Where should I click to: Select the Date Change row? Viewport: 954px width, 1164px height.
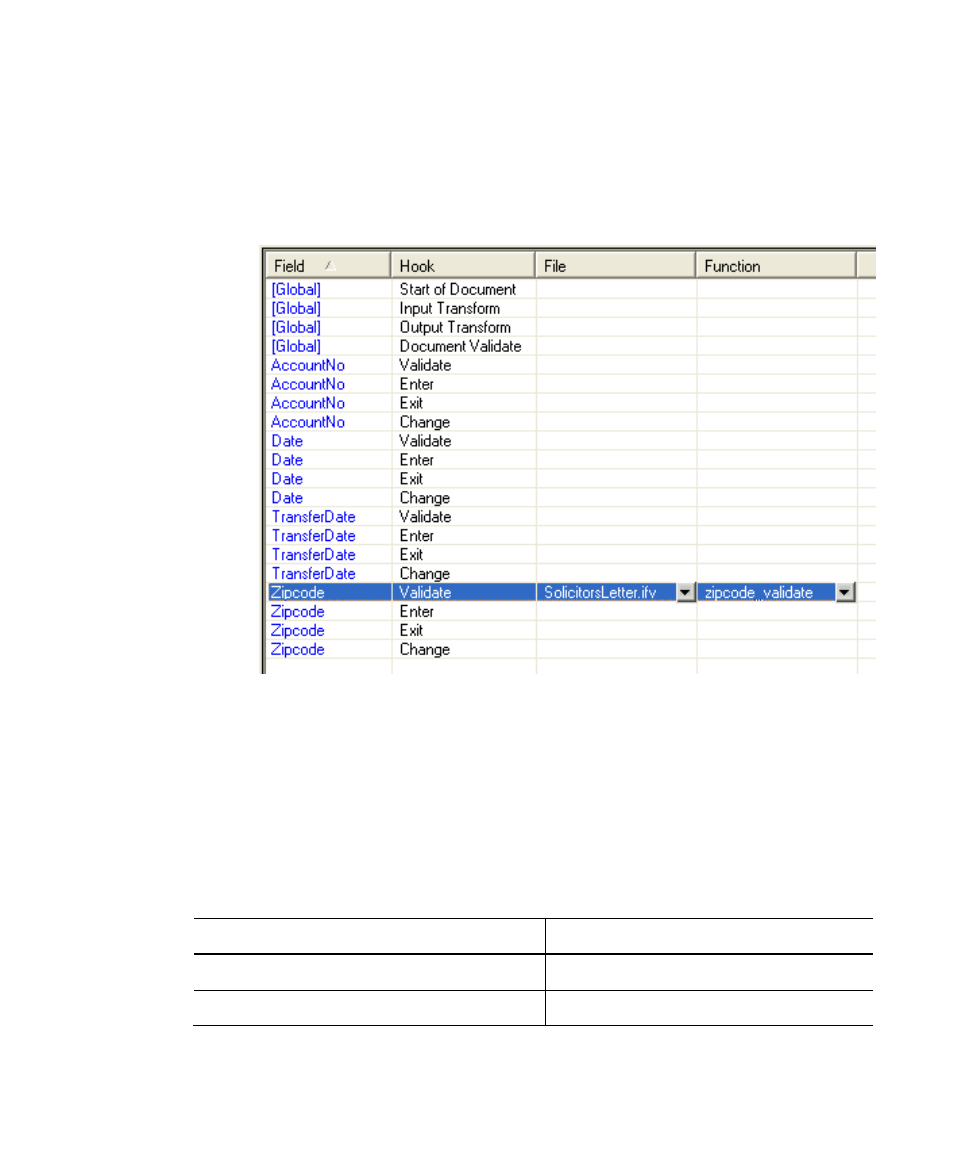(x=570, y=497)
